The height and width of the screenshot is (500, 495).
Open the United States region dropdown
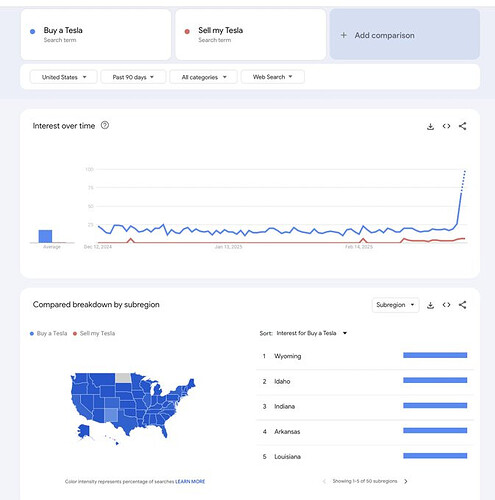coord(64,77)
